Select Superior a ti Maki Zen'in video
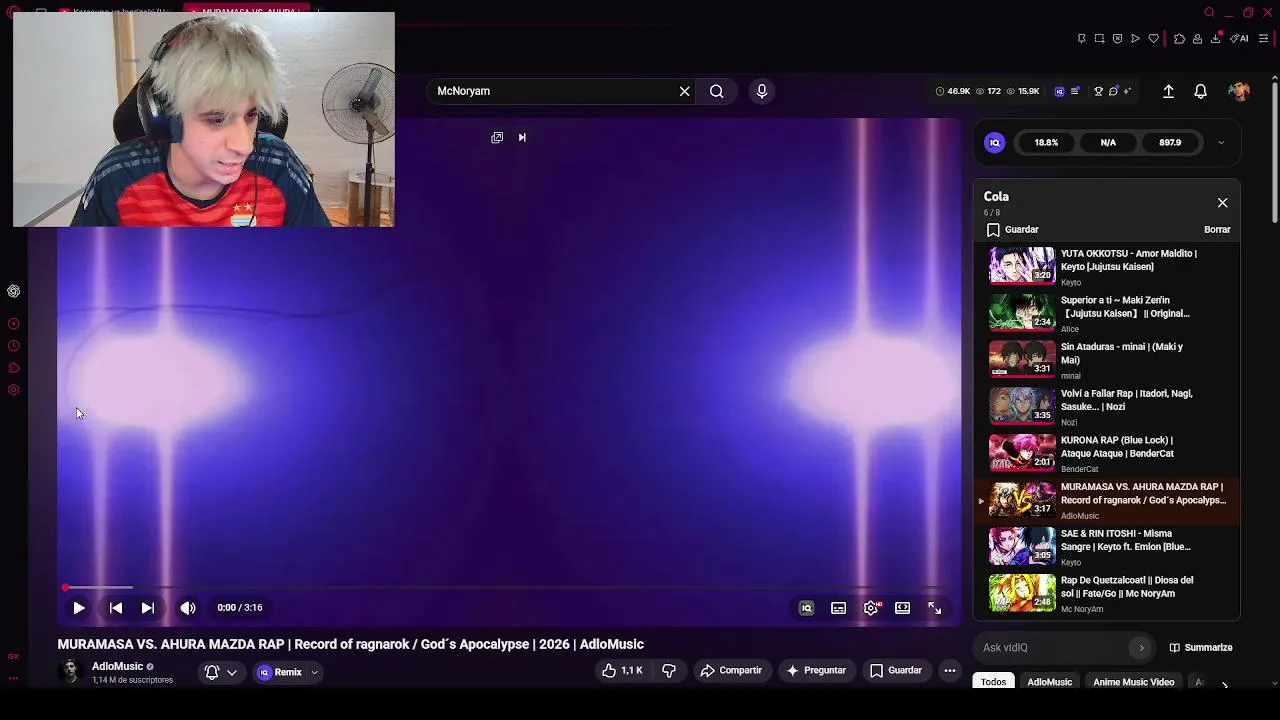Viewport: 1280px width, 720px height. click(1108, 313)
